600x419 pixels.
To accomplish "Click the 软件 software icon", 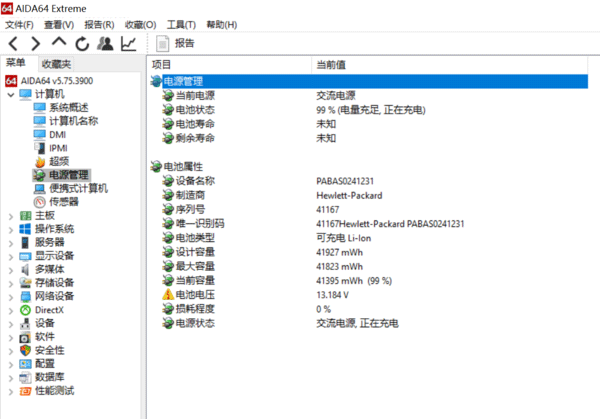I will [x=25, y=337].
